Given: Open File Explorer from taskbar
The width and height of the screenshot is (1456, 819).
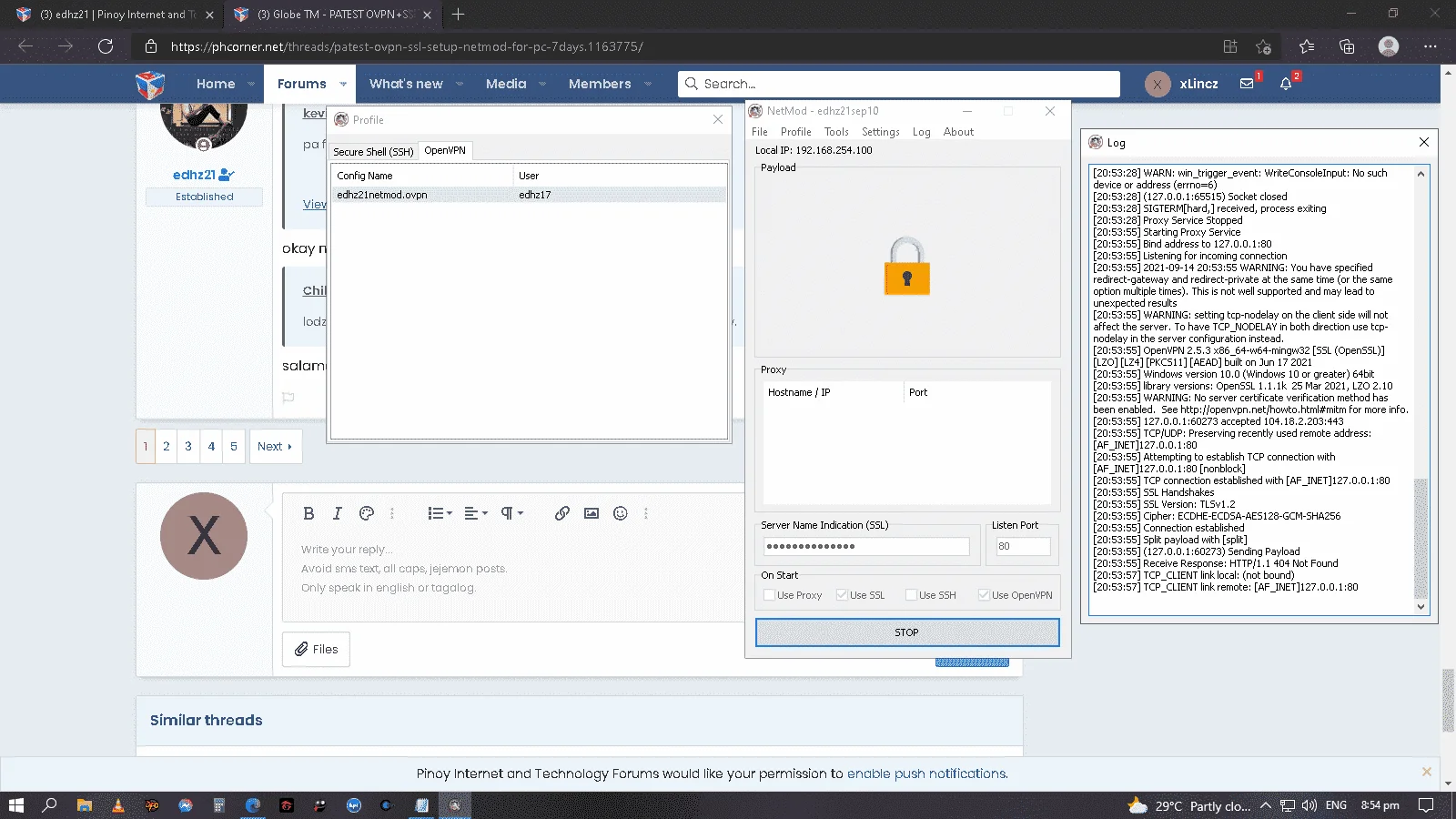Looking at the screenshot, I should click(84, 805).
